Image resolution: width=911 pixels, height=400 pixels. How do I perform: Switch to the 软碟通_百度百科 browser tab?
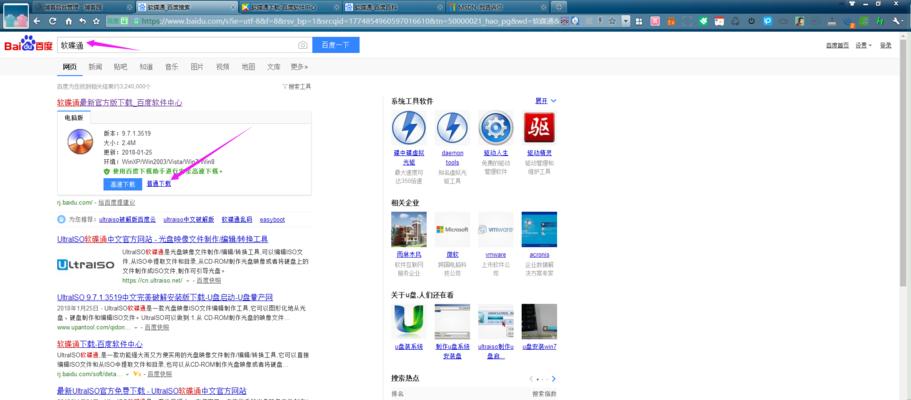coord(392,7)
